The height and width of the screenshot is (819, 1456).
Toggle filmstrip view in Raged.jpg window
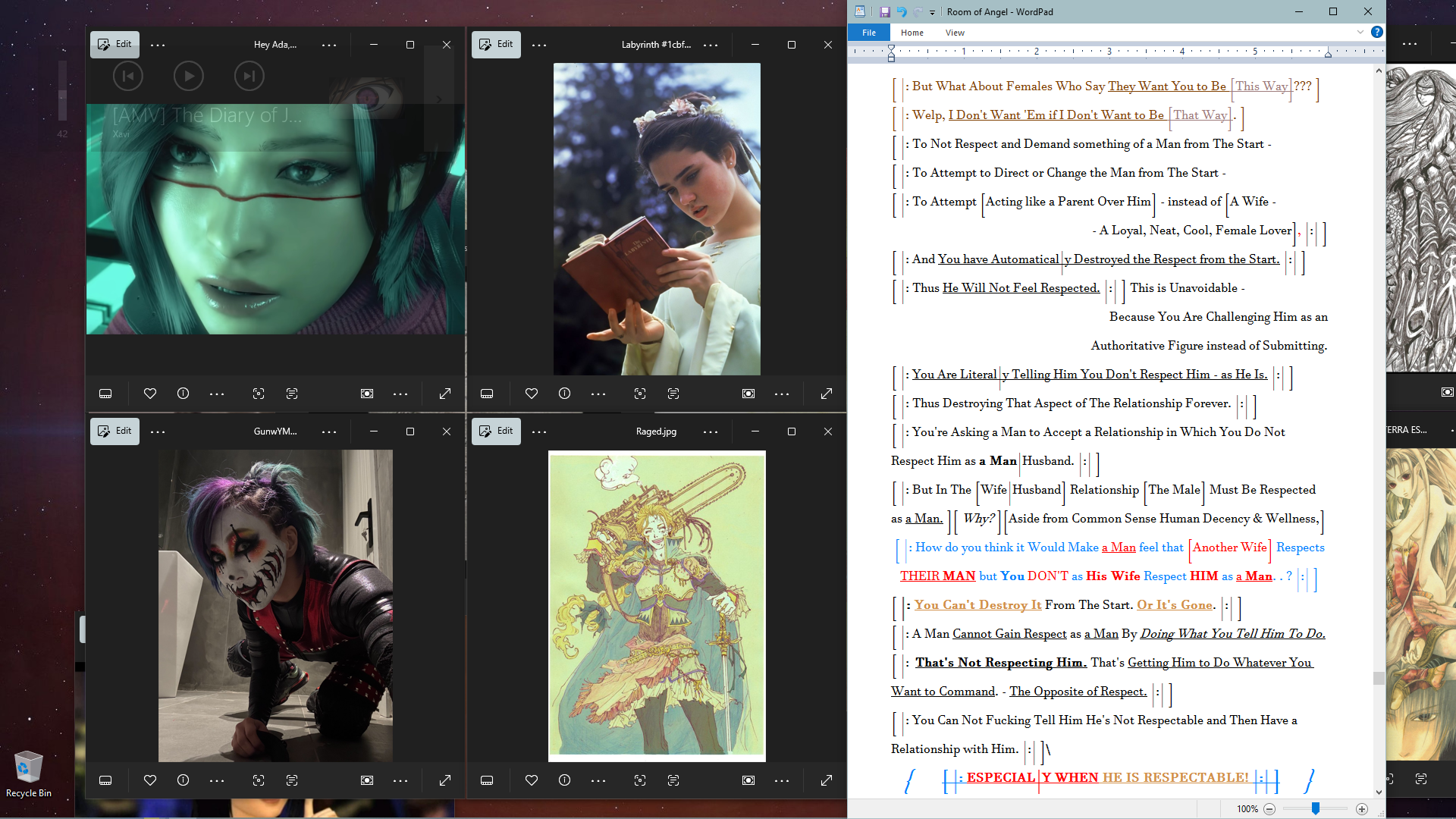coord(487,780)
